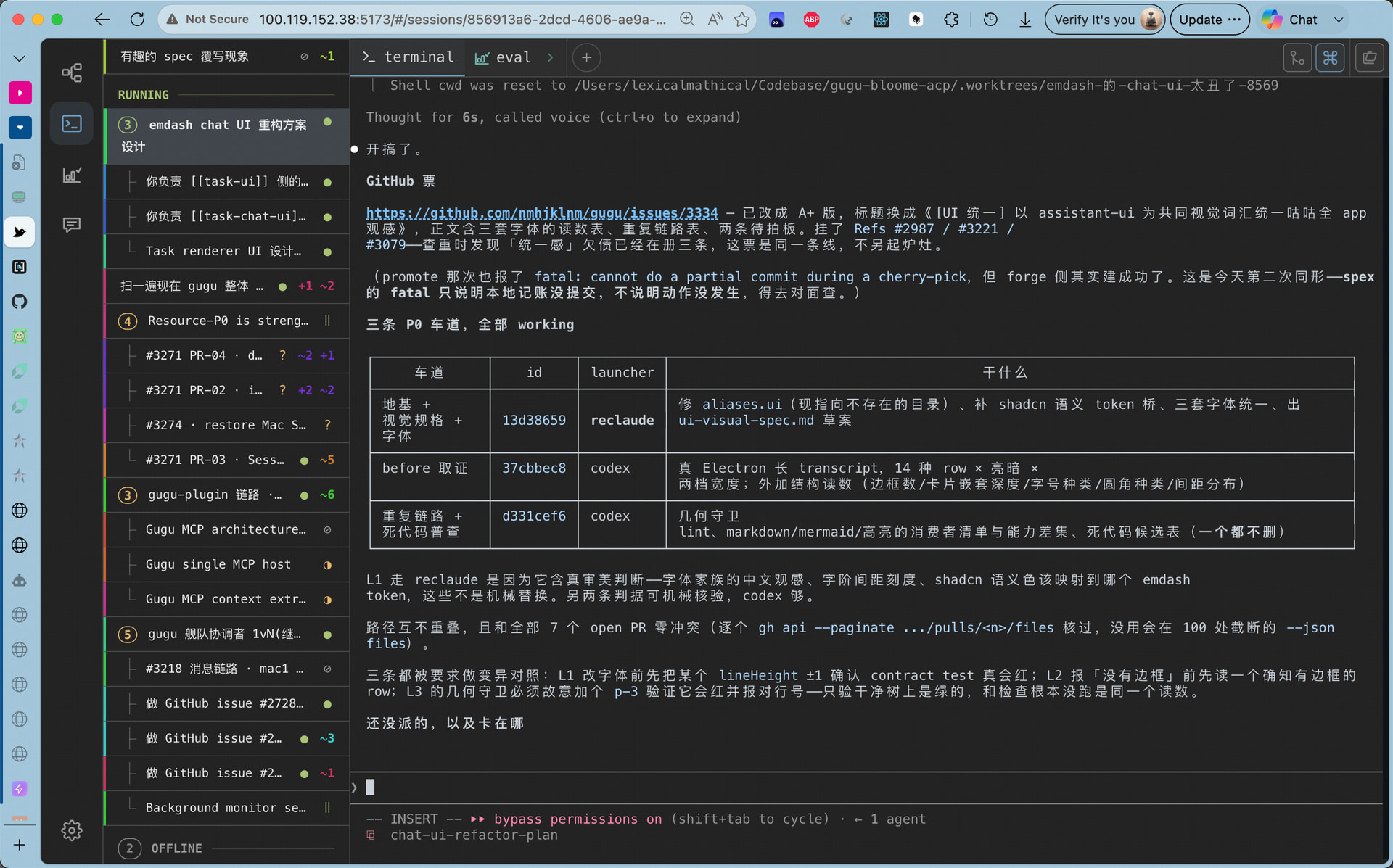Click the Not Secure warning indicator
This screenshot has height=868, width=1393.
click(207, 20)
